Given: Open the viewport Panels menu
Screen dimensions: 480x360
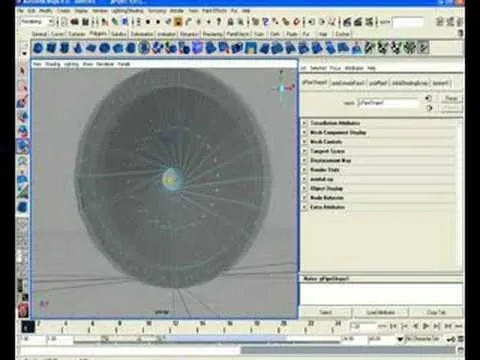Looking at the screenshot, I should (124, 64).
